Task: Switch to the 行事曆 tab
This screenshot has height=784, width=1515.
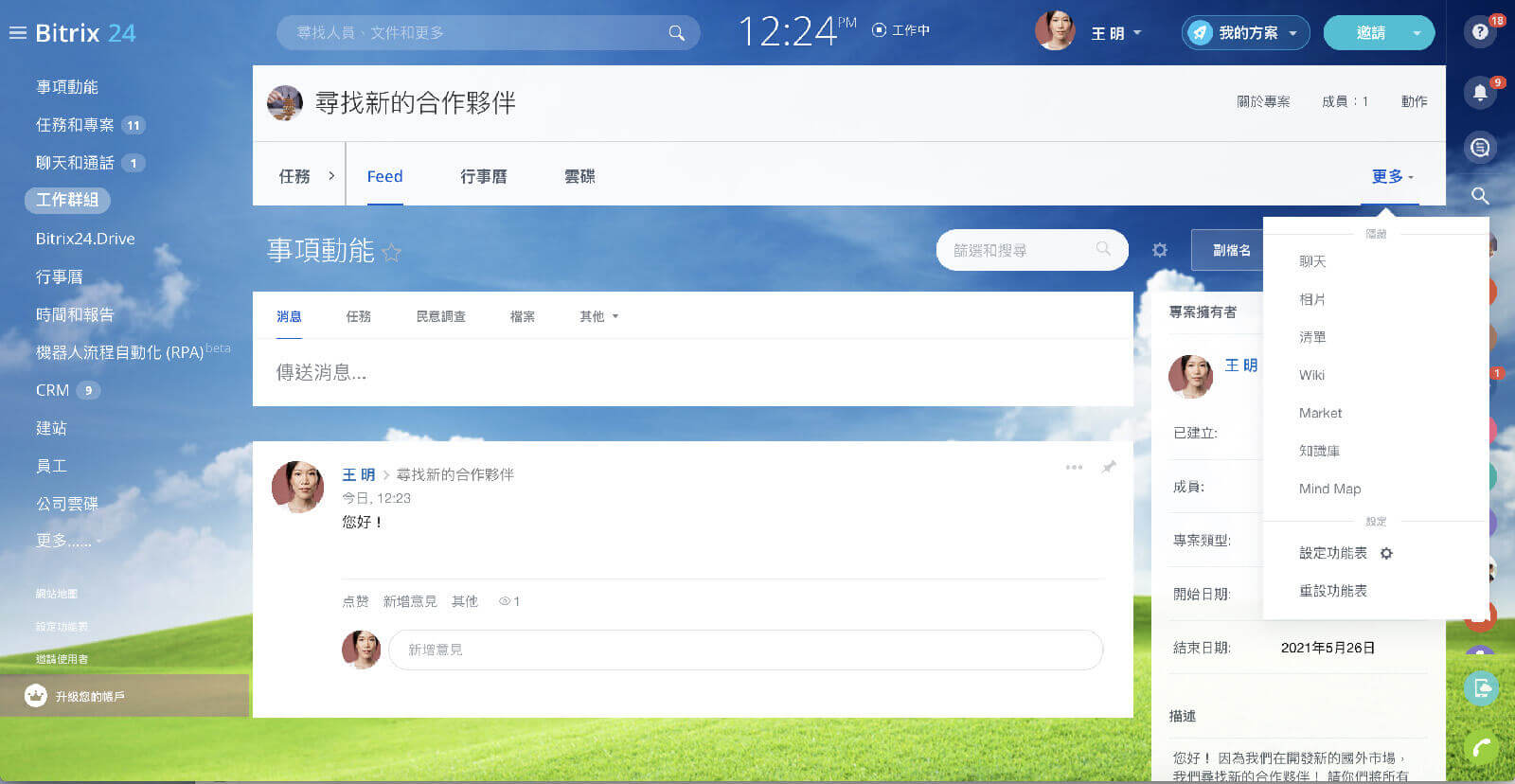Action: tap(483, 177)
